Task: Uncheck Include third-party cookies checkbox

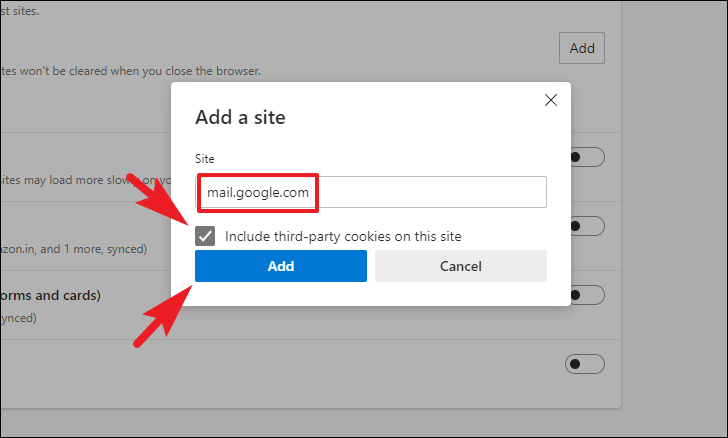Action: pos(205,236)
